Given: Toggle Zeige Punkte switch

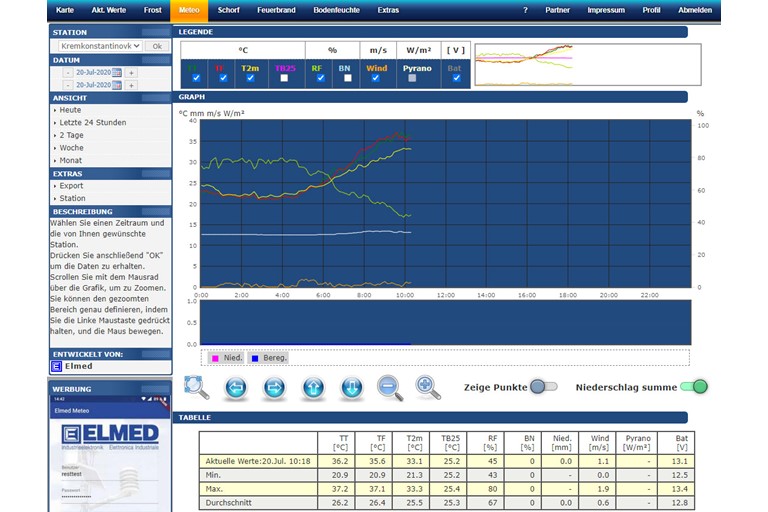Looking at the screenshot, I should pos(543,387).
